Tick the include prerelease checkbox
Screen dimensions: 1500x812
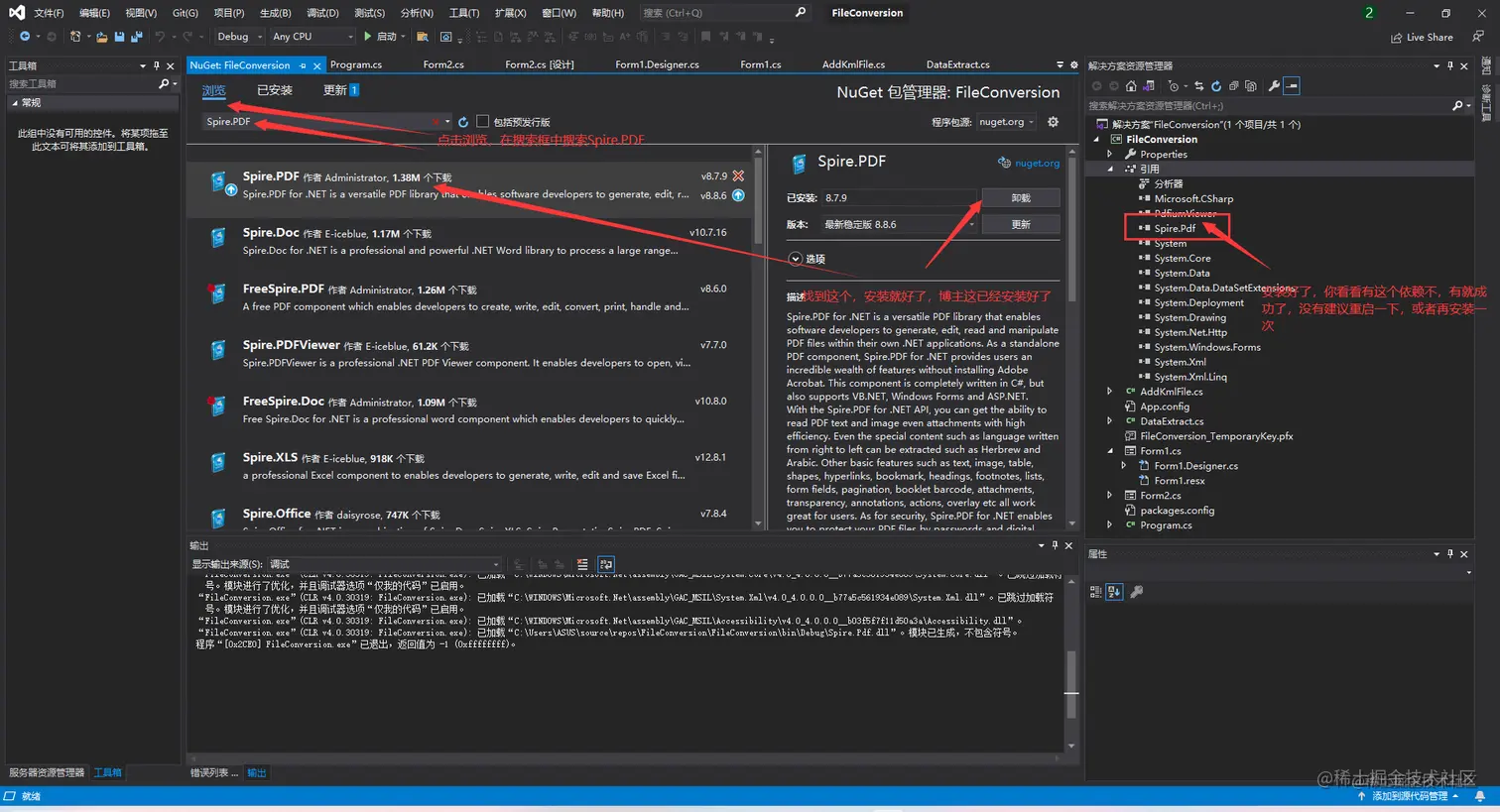(x=483, y=122)
